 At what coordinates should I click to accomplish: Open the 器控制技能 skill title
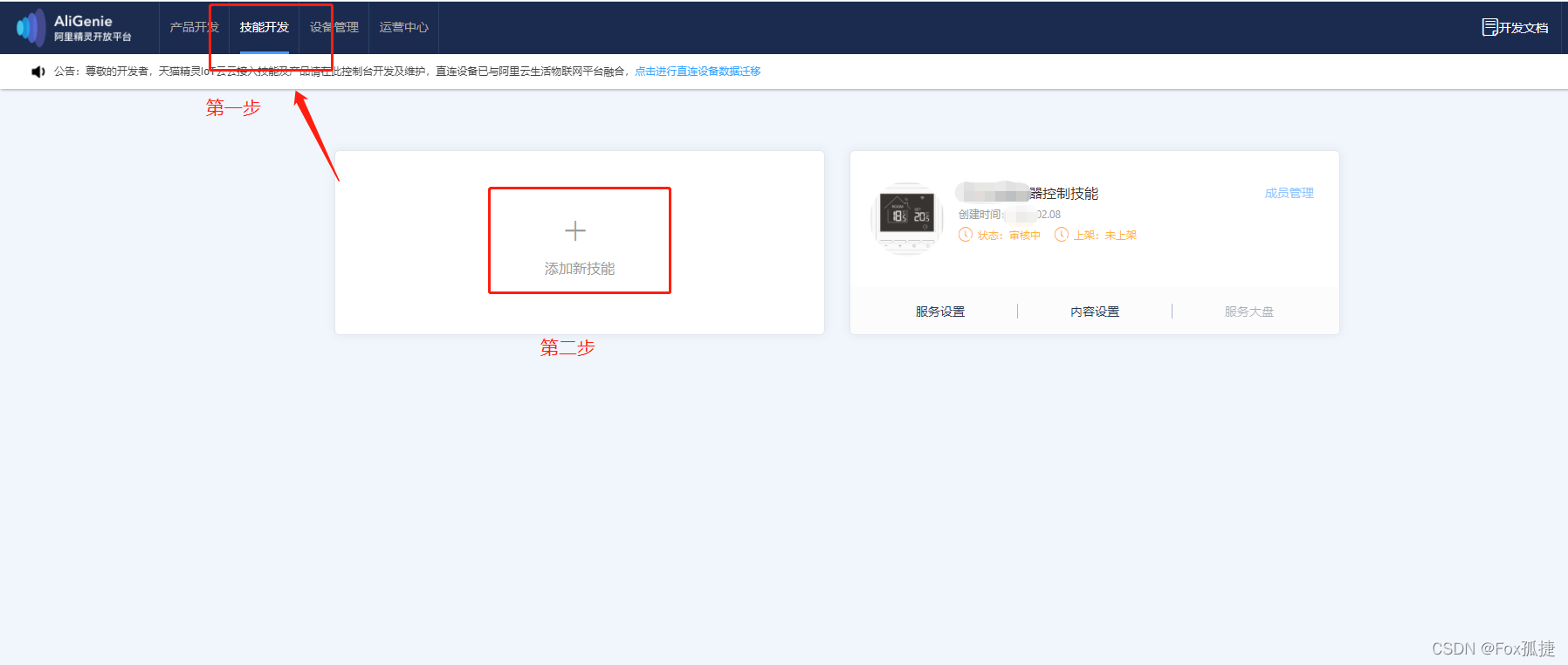(x=1063, y=193)
